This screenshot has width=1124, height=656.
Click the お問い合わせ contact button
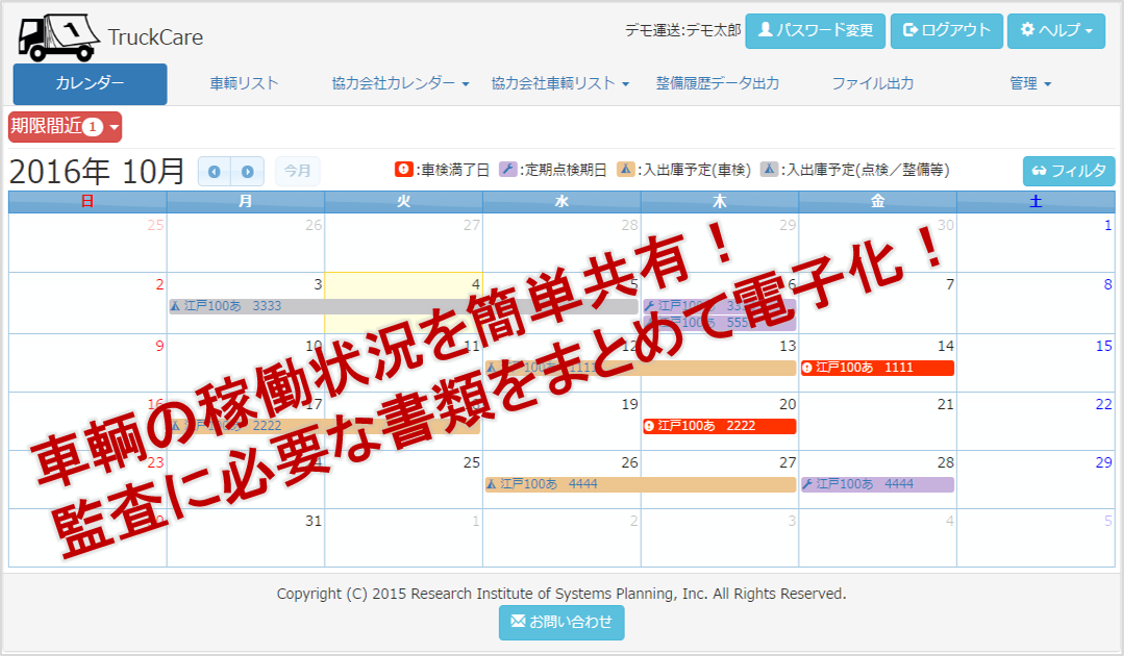click(561, 622)
